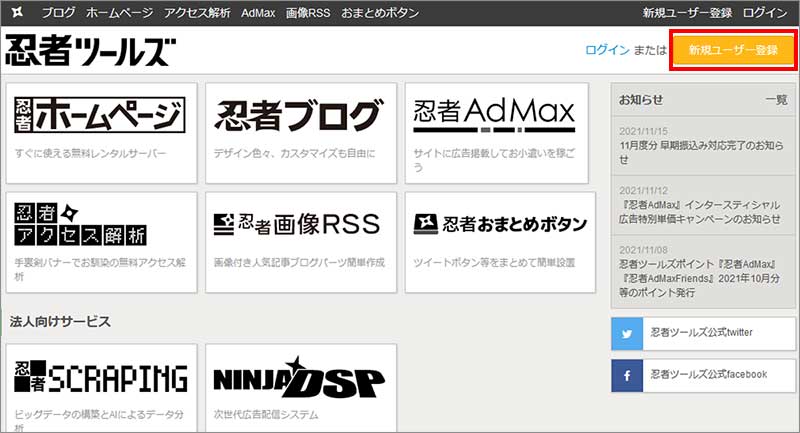
Task: Click text すぐに使える無料レンタルサーバー
Action: [x=90, y=154]
